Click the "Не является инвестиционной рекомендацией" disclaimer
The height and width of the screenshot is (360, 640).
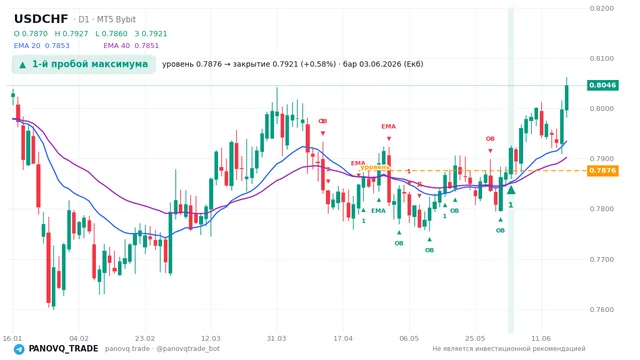[509, 349]
